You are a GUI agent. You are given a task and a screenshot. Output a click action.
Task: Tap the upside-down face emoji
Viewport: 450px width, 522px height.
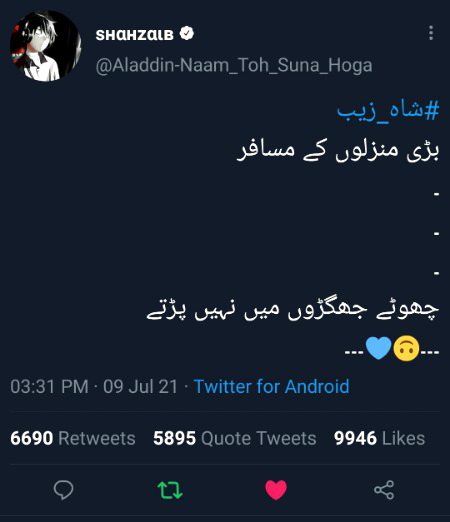[x=406, y=348]
